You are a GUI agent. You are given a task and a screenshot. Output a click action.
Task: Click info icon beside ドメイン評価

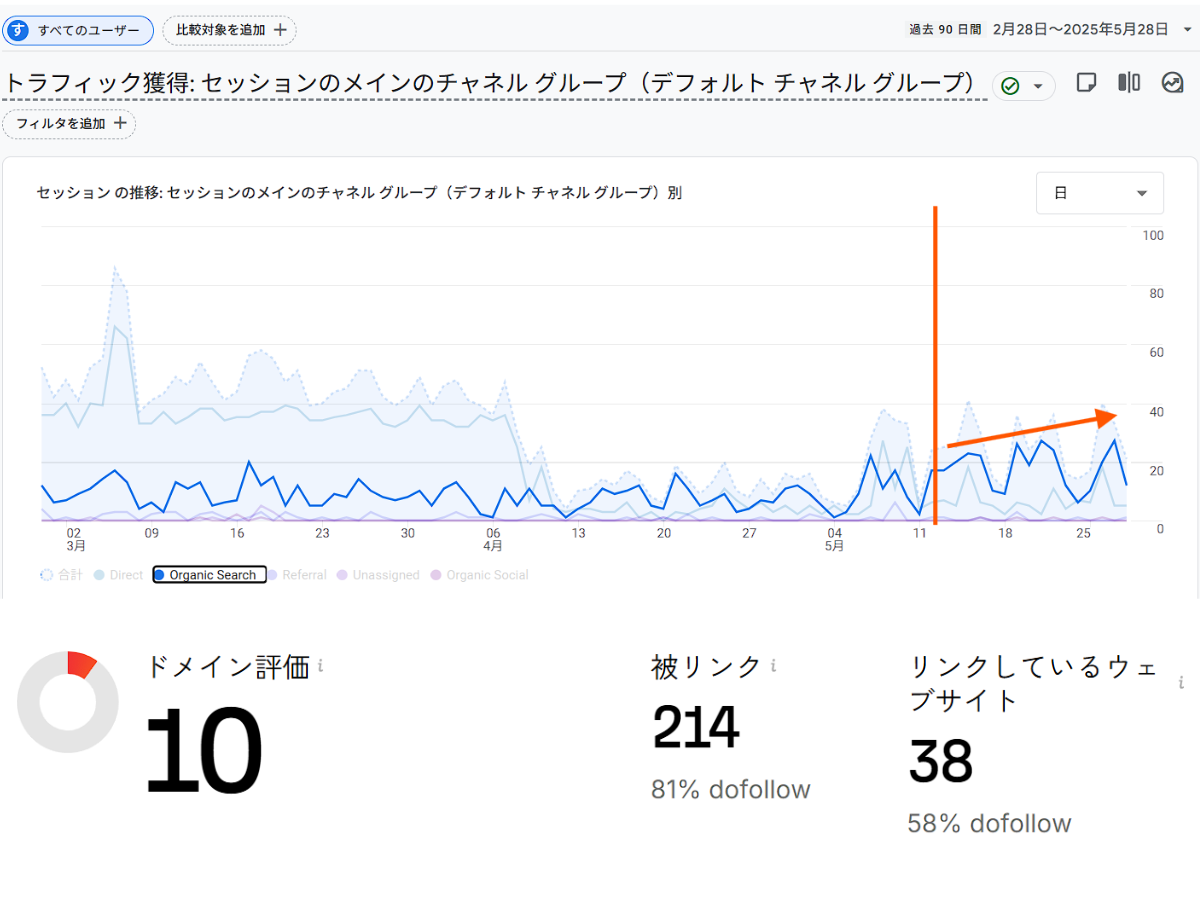320,665
